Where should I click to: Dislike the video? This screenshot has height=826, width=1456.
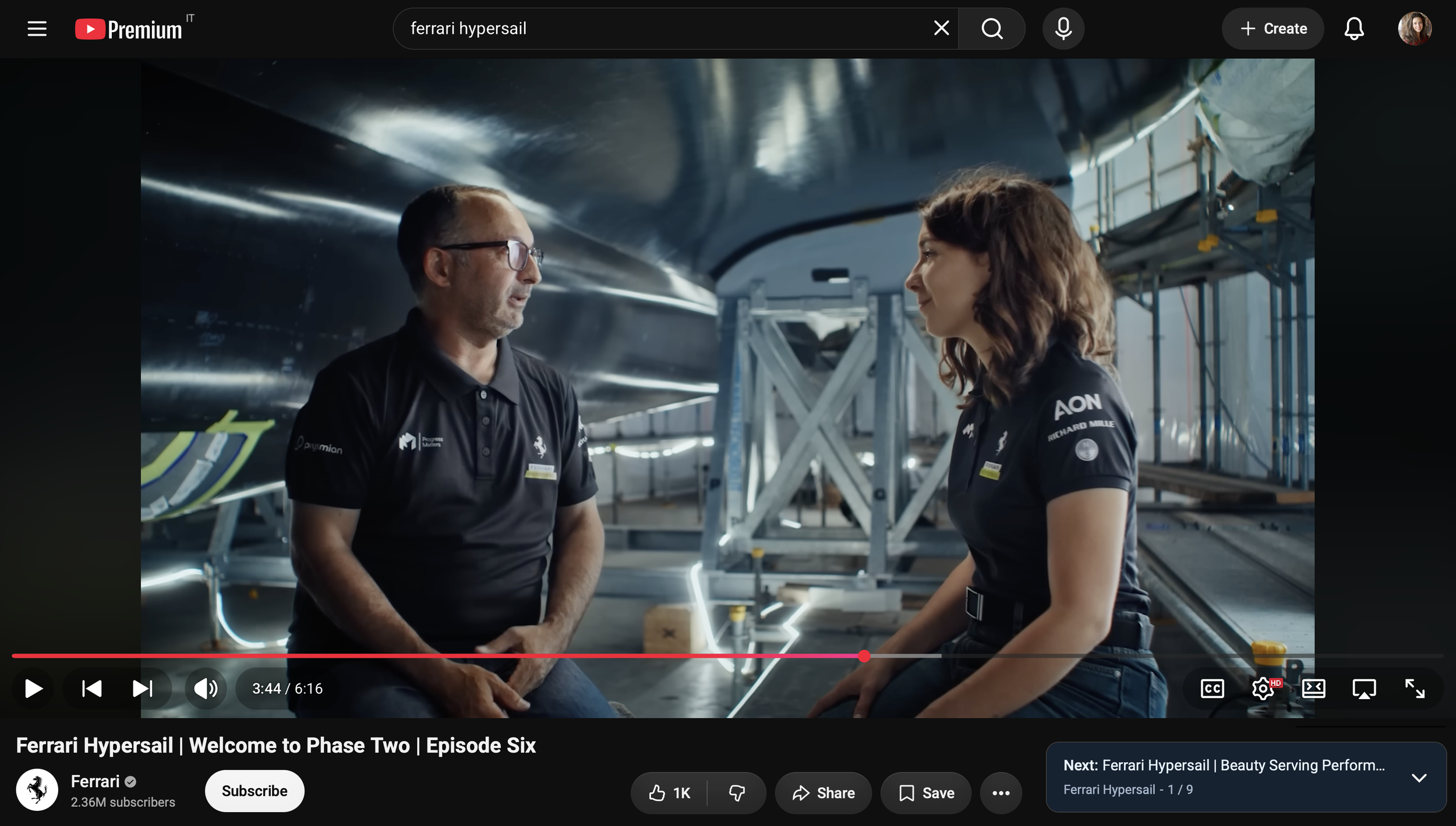(x=737, y=793)
